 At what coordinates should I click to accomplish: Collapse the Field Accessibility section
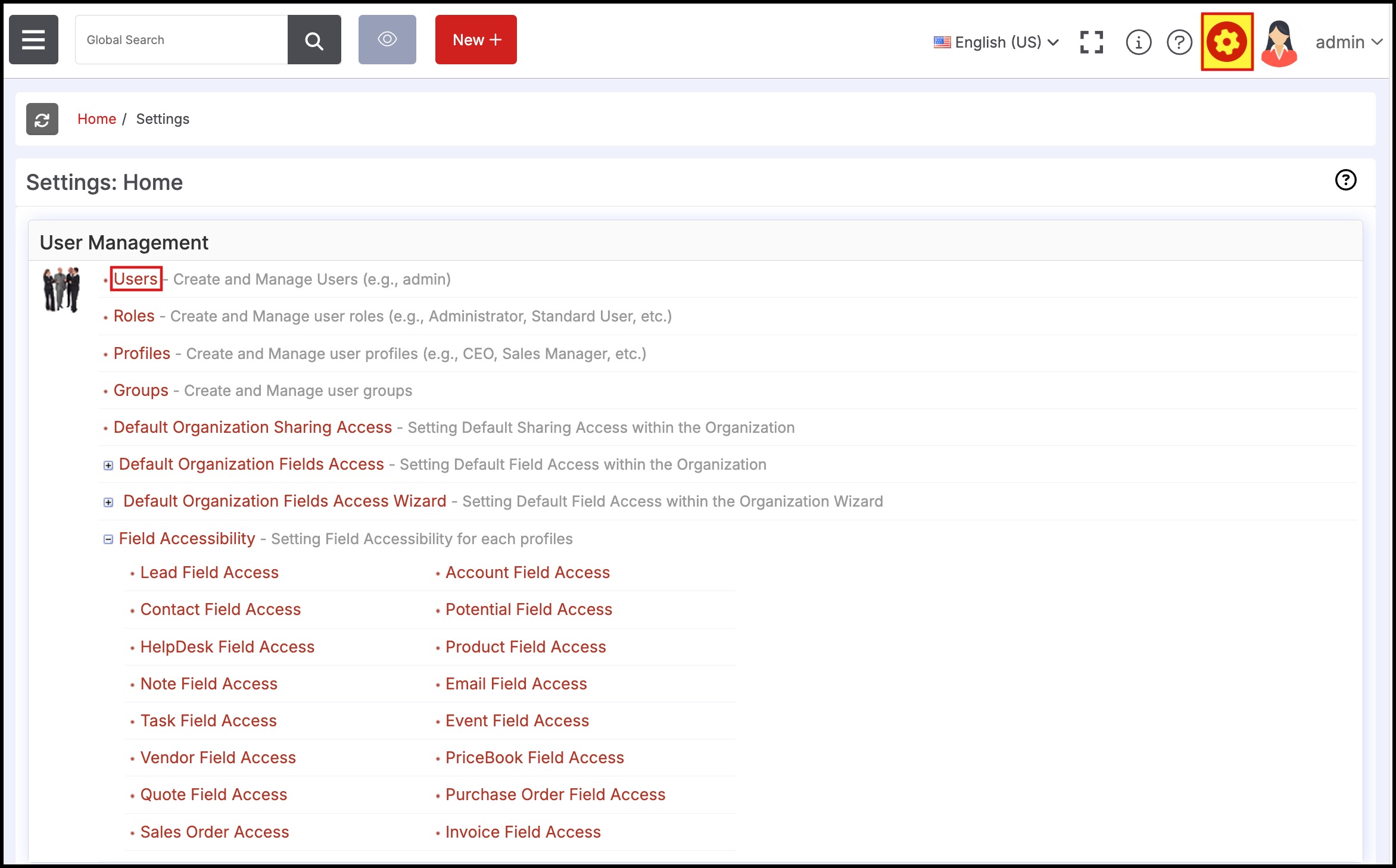108,539
